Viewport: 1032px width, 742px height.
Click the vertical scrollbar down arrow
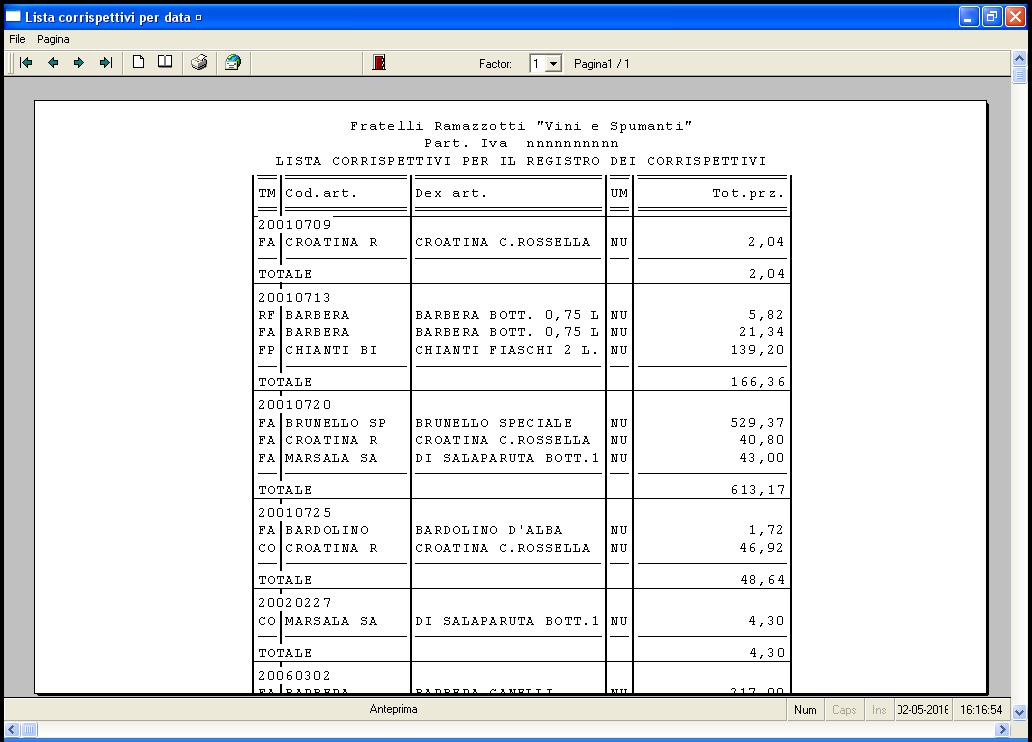[x=1019, y=712]
